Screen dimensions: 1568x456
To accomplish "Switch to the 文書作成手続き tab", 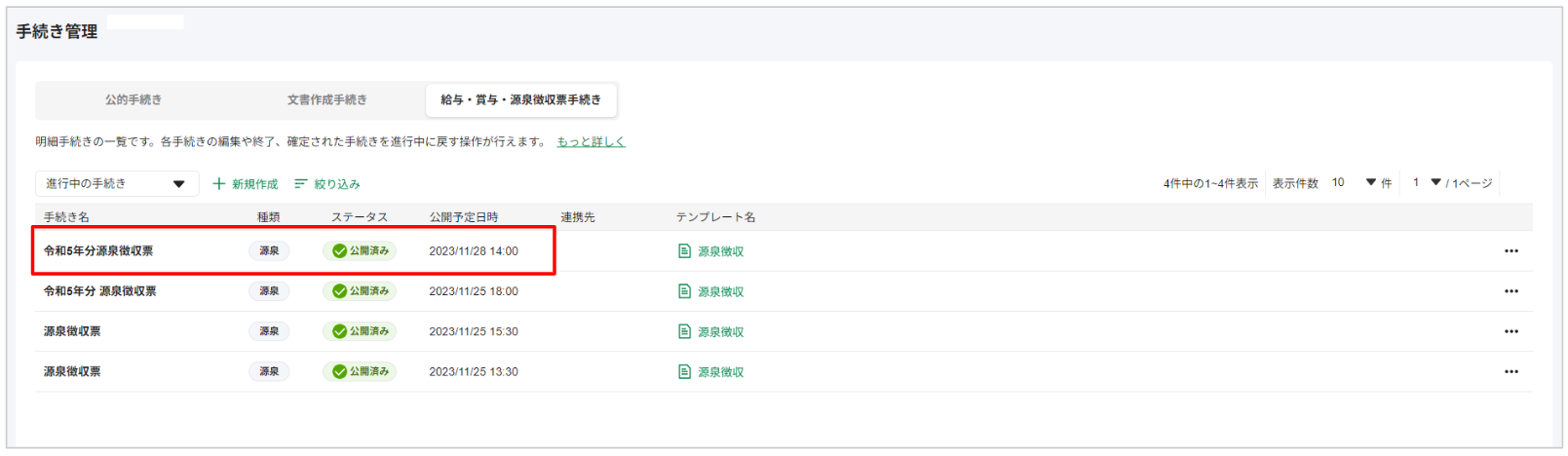I will click(x=326, y=99).
